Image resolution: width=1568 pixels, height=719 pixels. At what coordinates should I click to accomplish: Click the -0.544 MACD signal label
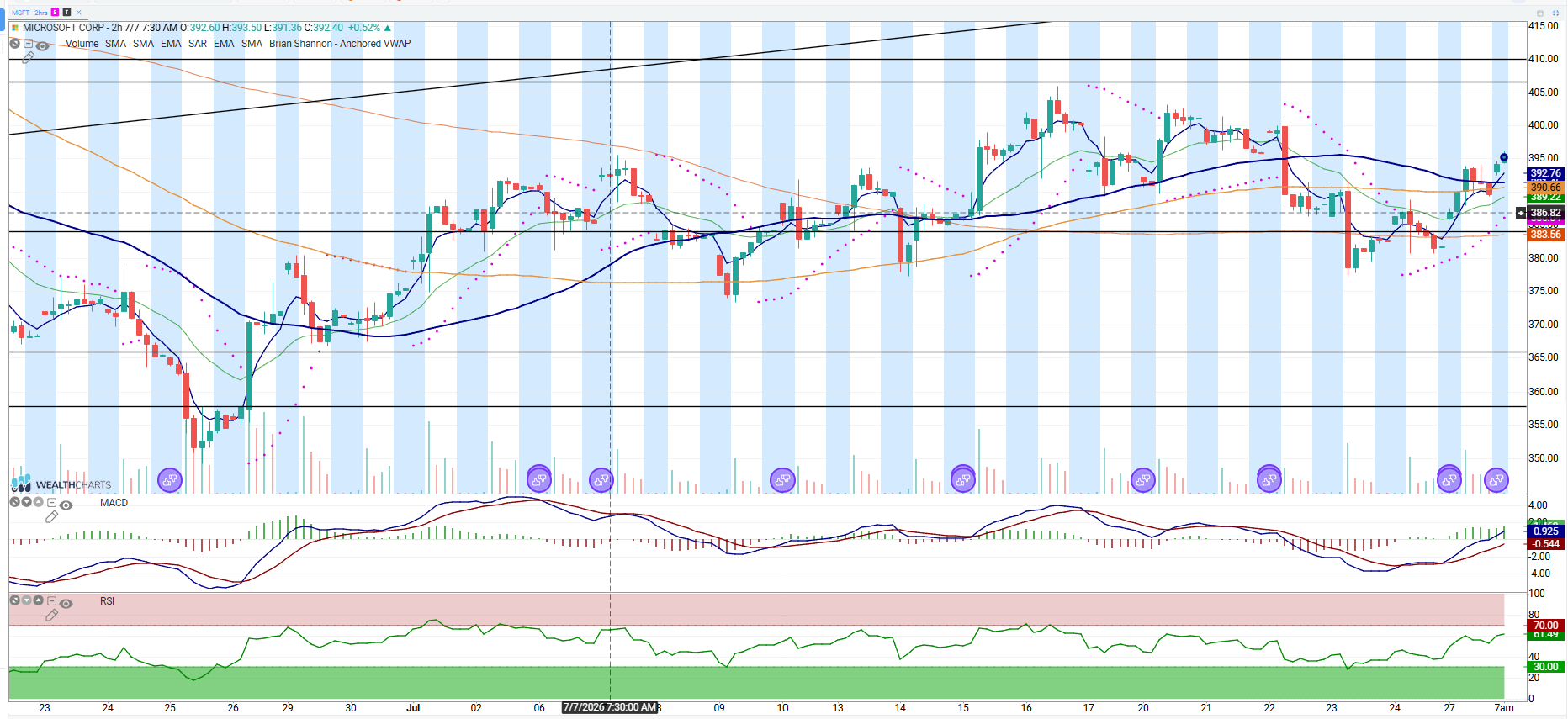point(1545,544)
